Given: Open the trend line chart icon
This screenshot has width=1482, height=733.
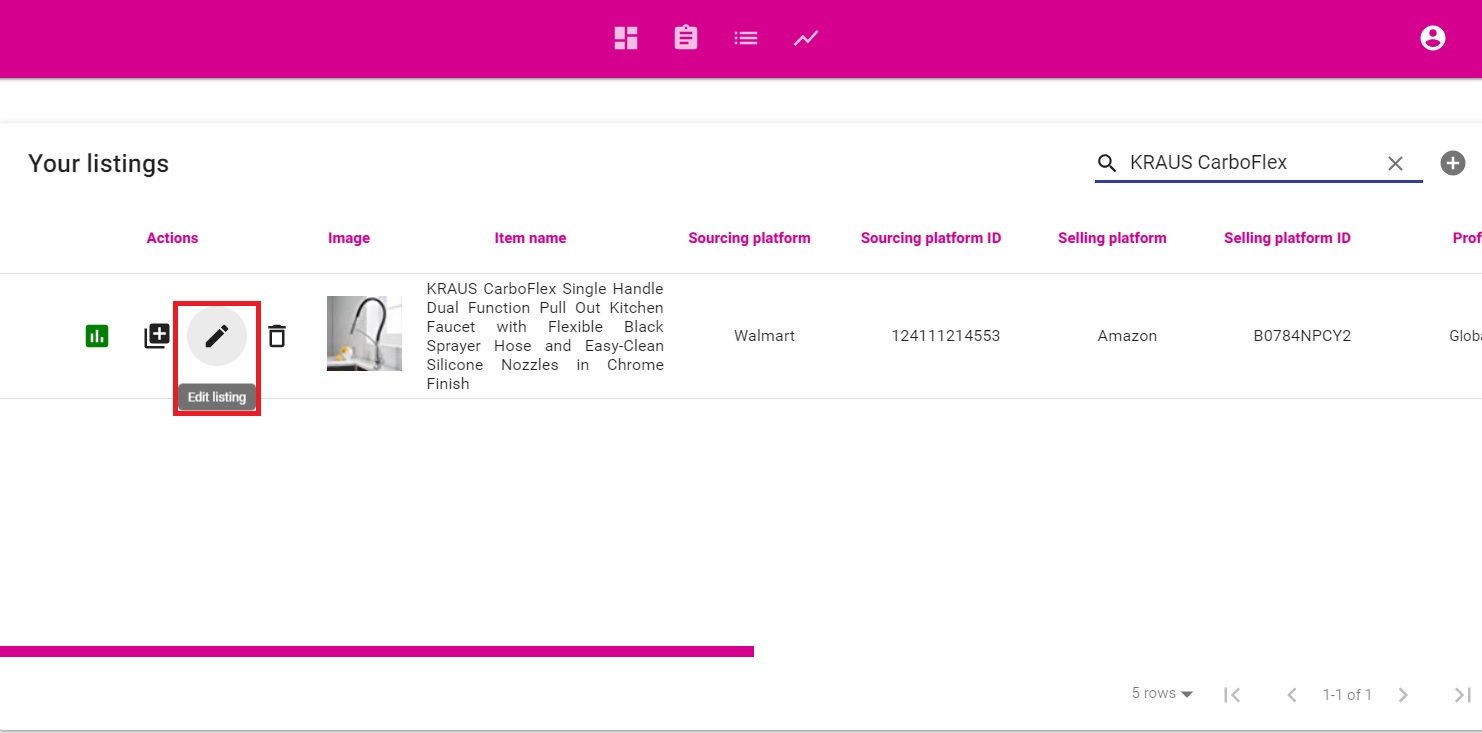Looking at the screenshot, I should tap(806, 38).
